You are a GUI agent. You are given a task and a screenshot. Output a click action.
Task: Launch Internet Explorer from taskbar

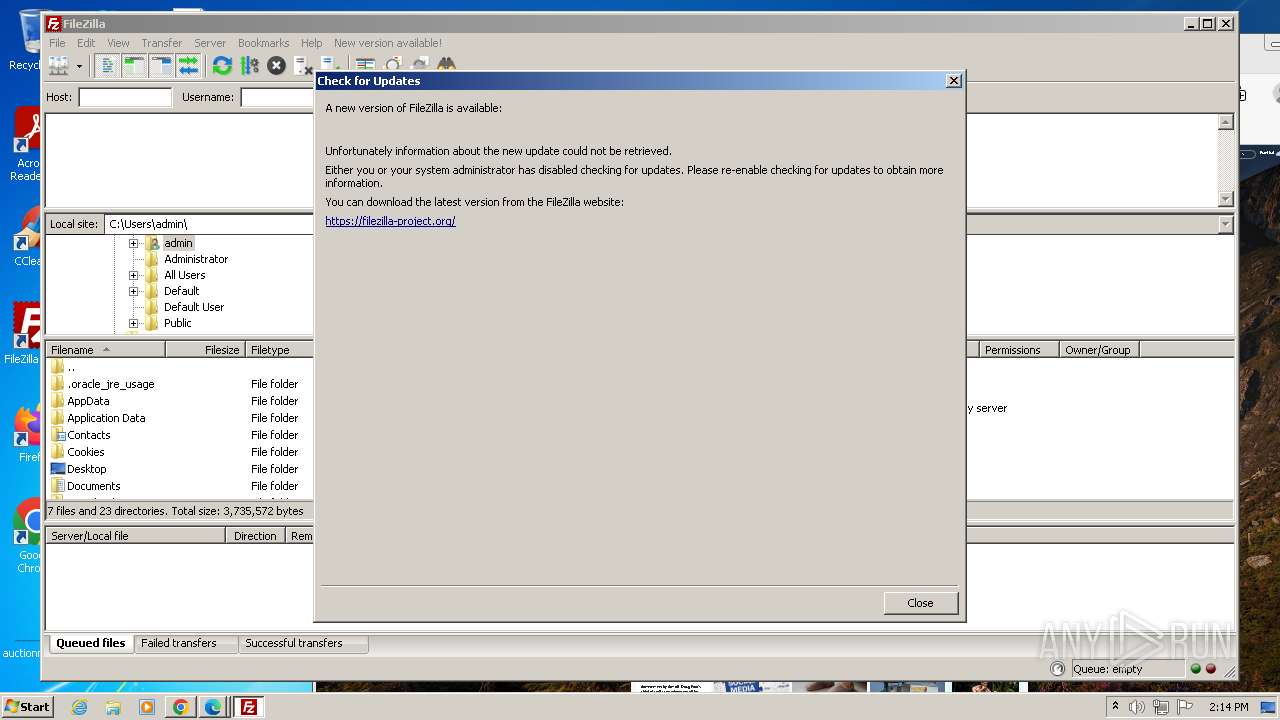(79, 707)
